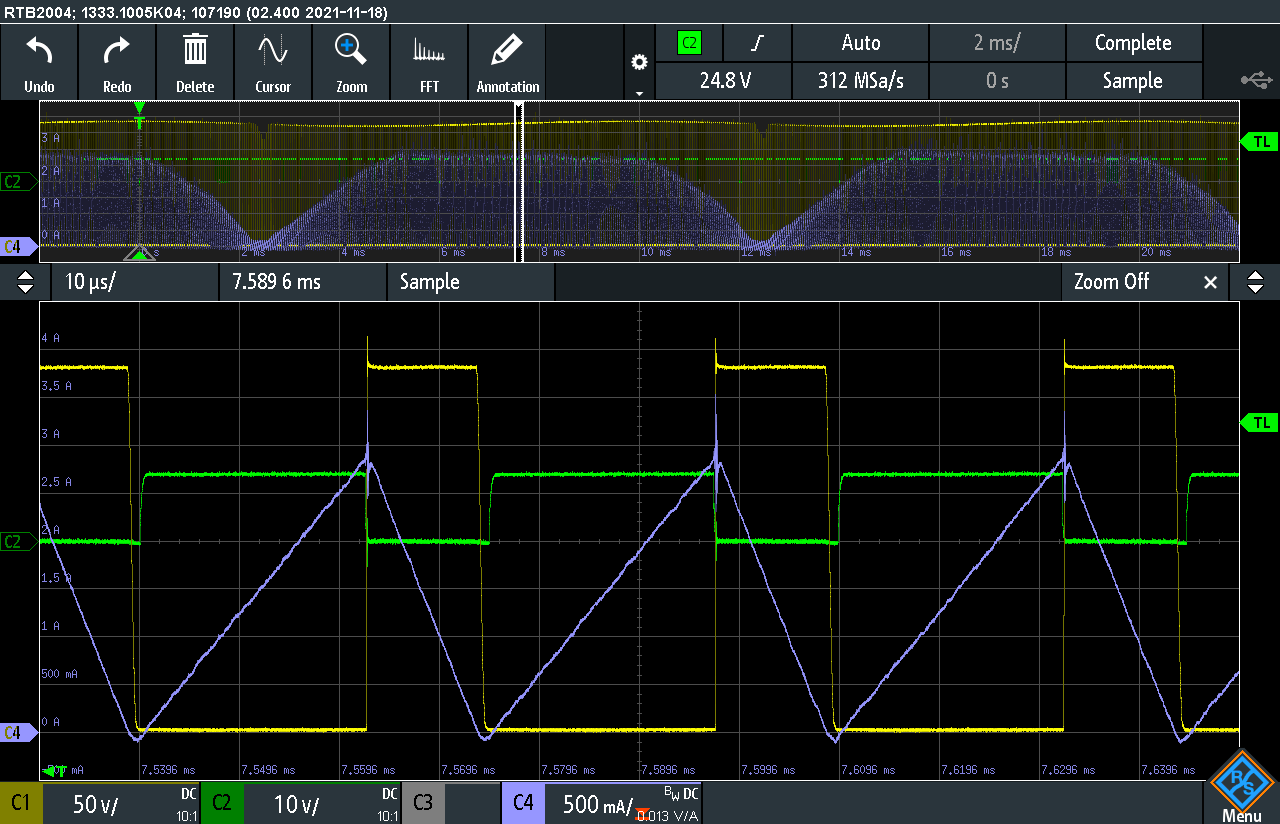Toggle channel C4 current probe display

[522, 803]
